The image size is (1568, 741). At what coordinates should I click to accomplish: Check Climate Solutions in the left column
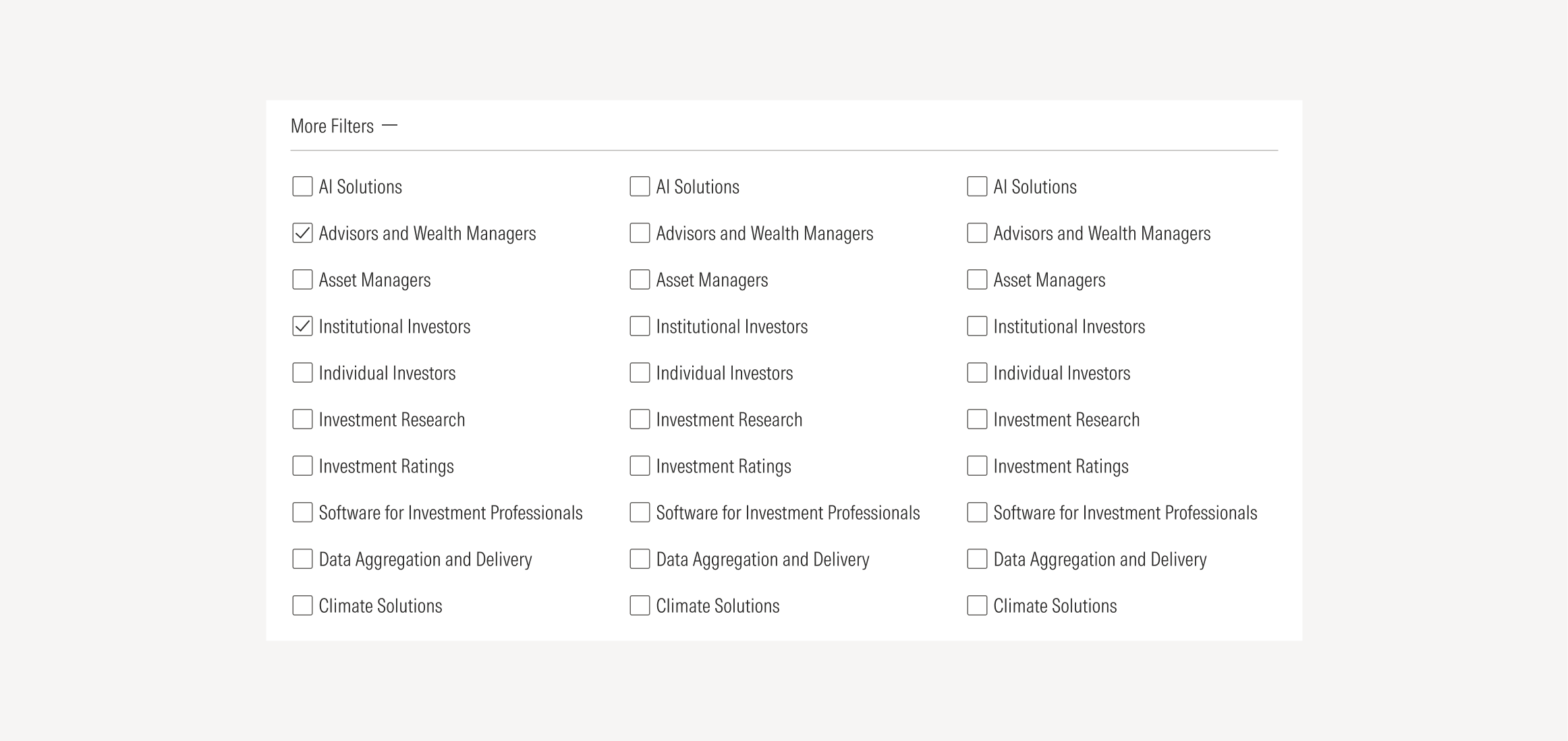tap(302, 605)
